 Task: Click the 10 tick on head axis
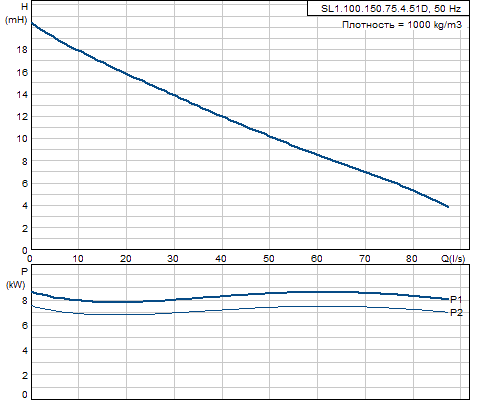[22, 139]
